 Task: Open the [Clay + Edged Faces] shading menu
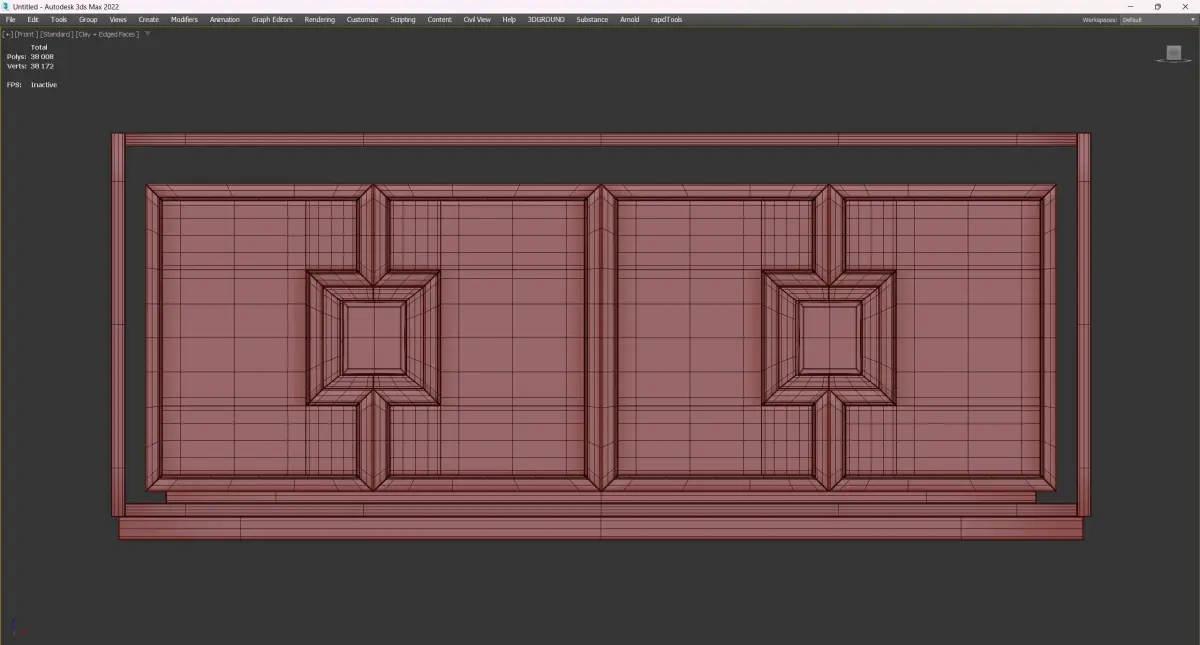108,34
